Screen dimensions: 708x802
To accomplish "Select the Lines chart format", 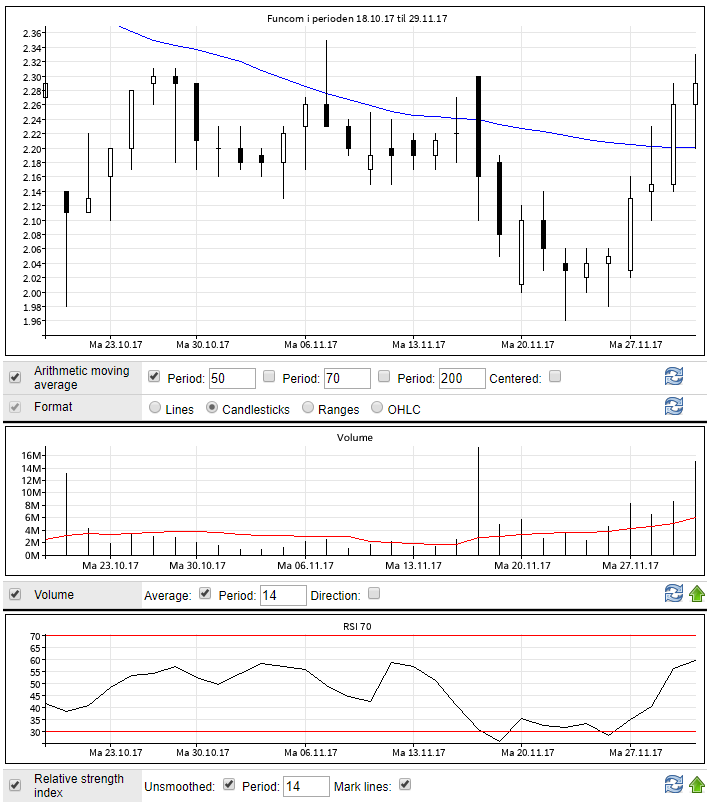I will point(154,408).
